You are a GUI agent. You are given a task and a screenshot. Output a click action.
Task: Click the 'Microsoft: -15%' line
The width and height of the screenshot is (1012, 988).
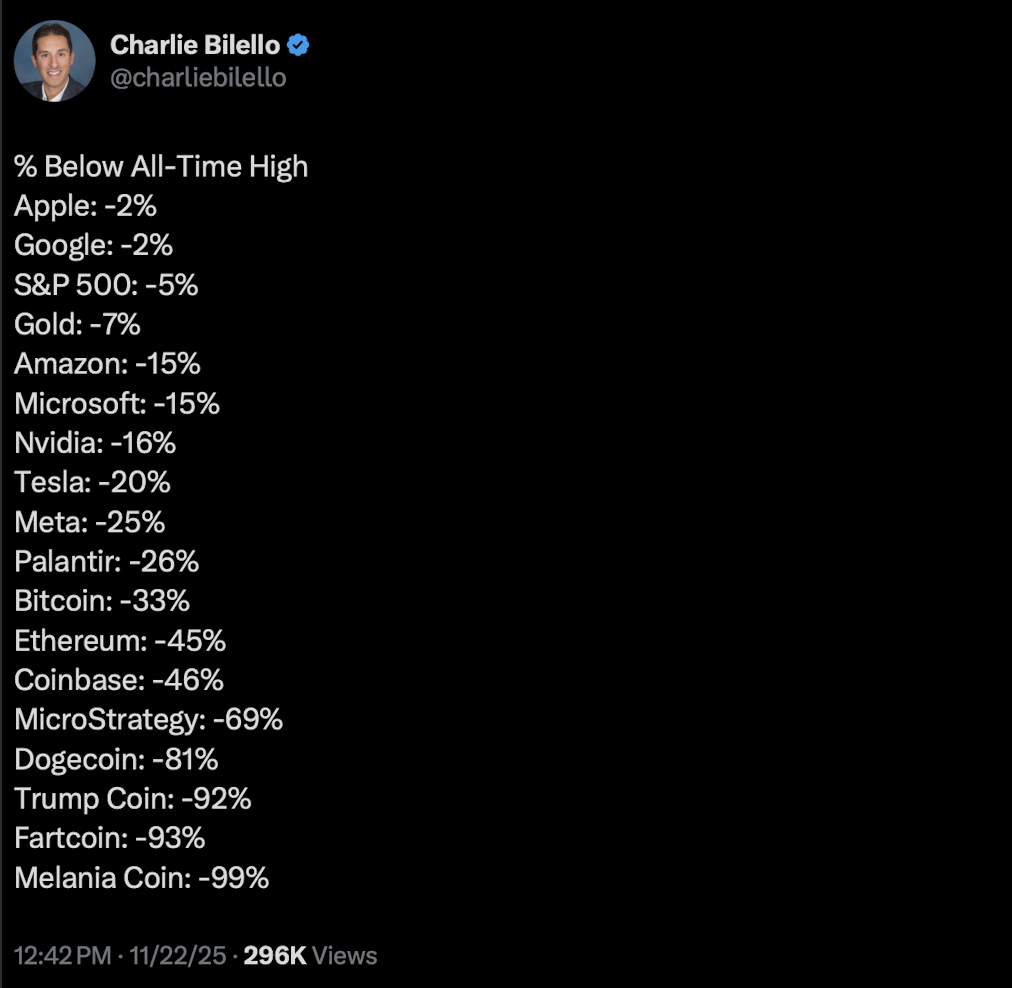point(117,403)
